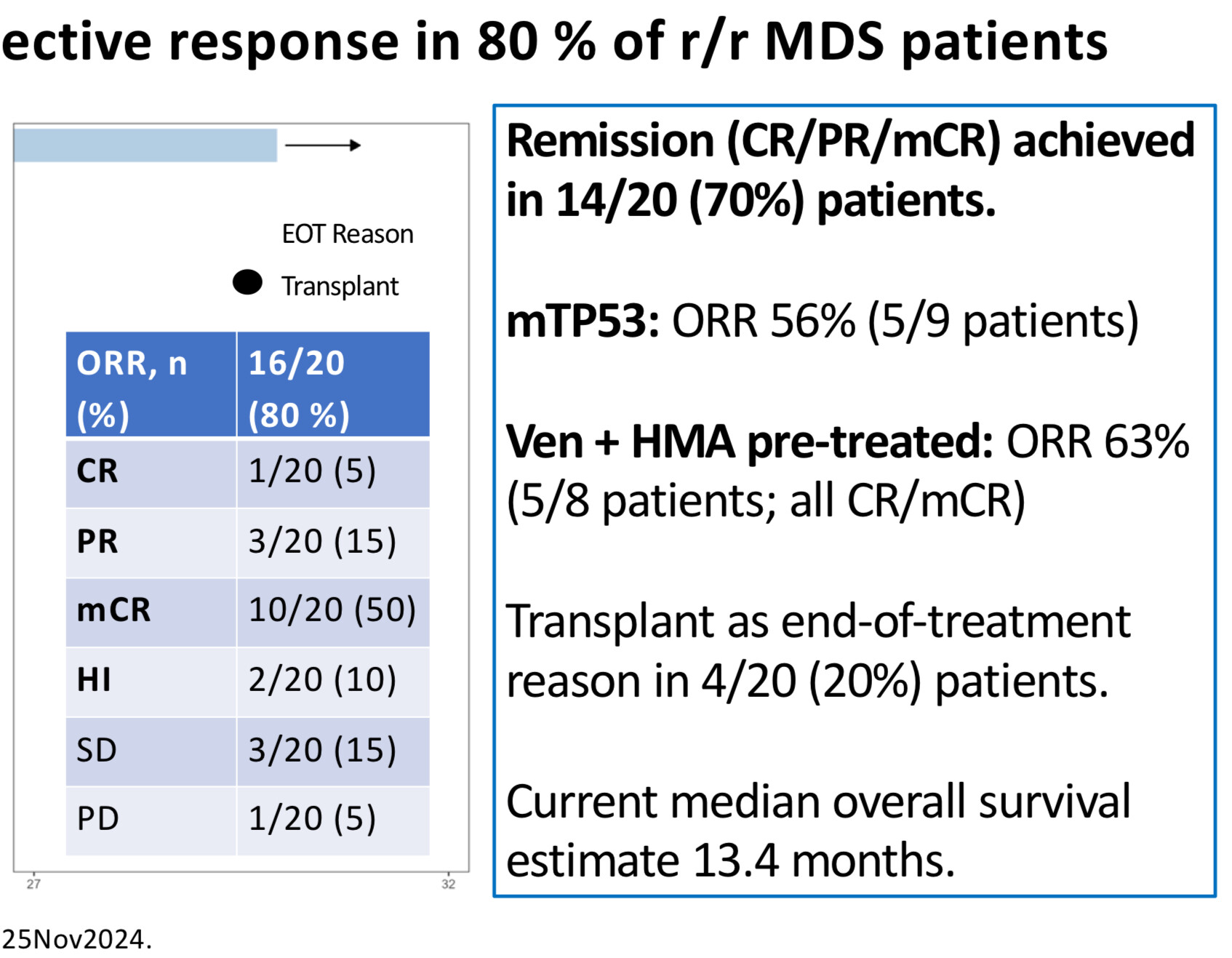Select the ORR, n (%) header cell
This screenshot has width=1232, height=958.
tap(151, 385)
